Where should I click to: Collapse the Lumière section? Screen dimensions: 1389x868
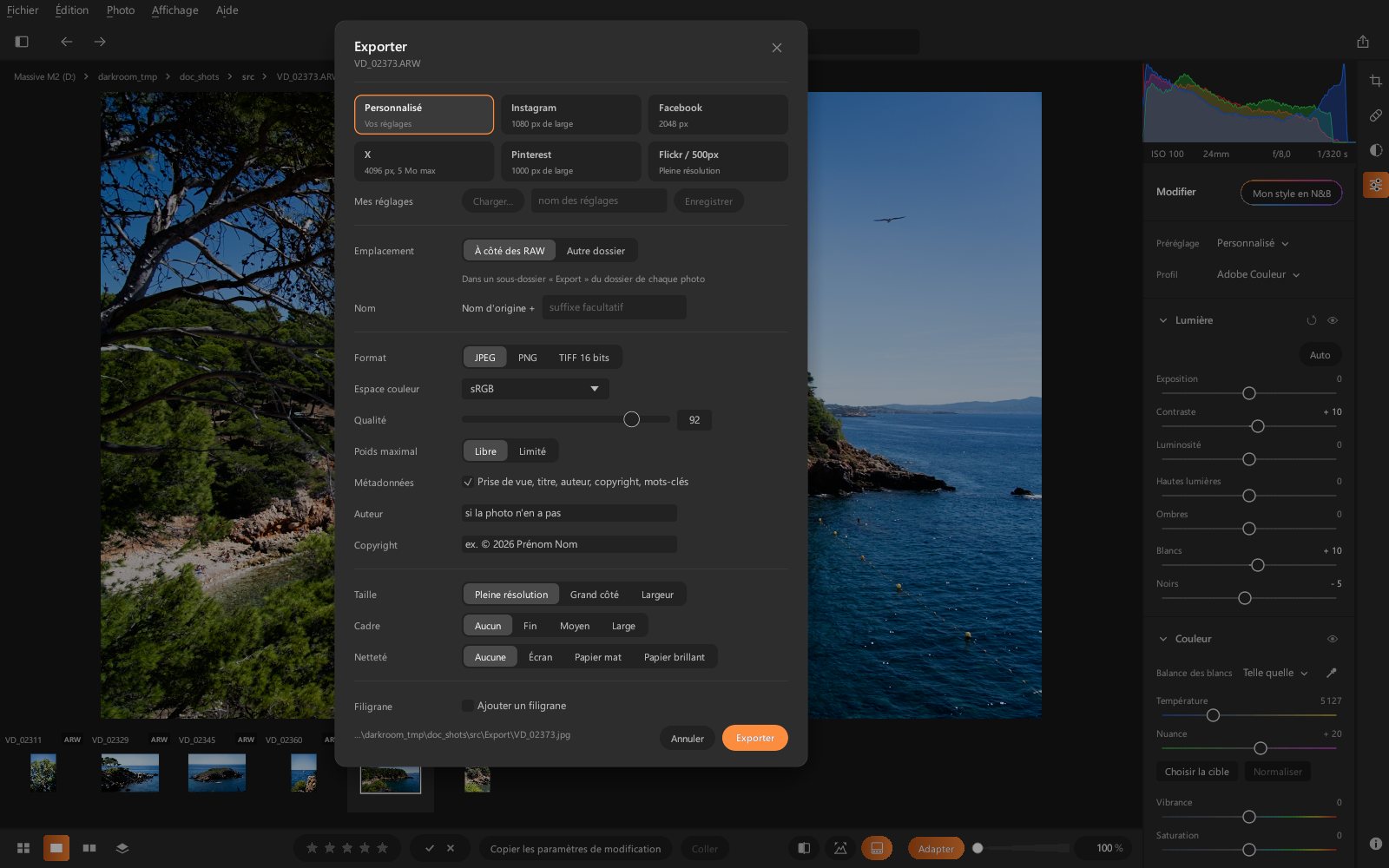[x=1163, y=320]
